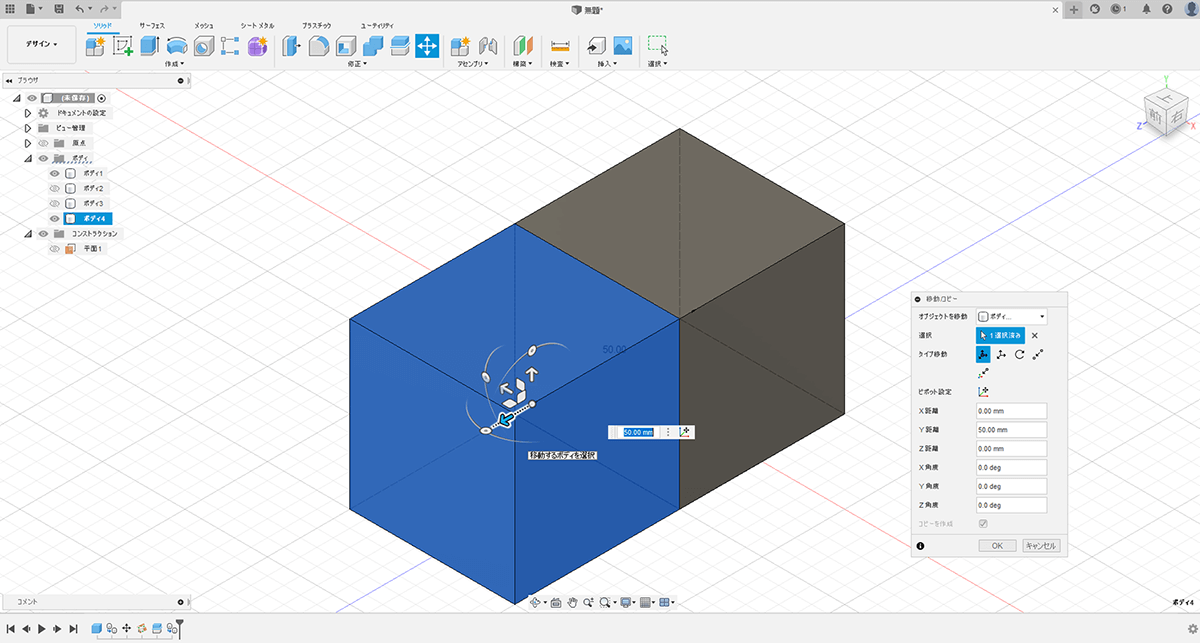Click the Set Pivot icon
This screenshot has height=643, width=1200.
click(983, 391)
